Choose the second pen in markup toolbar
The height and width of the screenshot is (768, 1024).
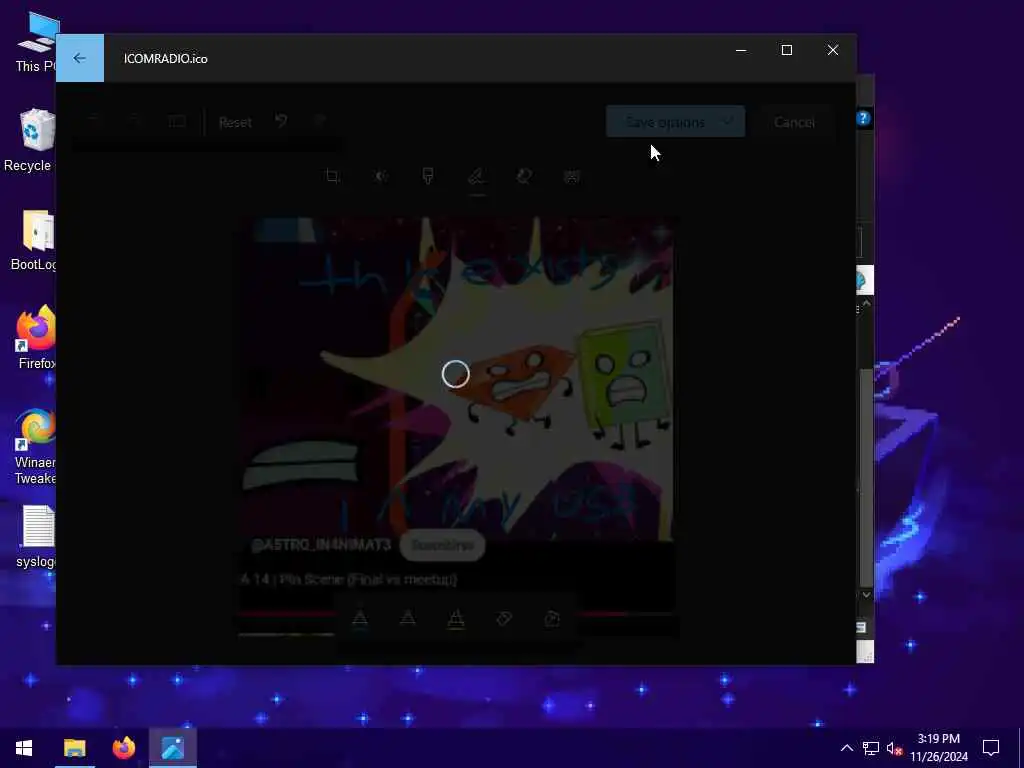click(408, 618)
